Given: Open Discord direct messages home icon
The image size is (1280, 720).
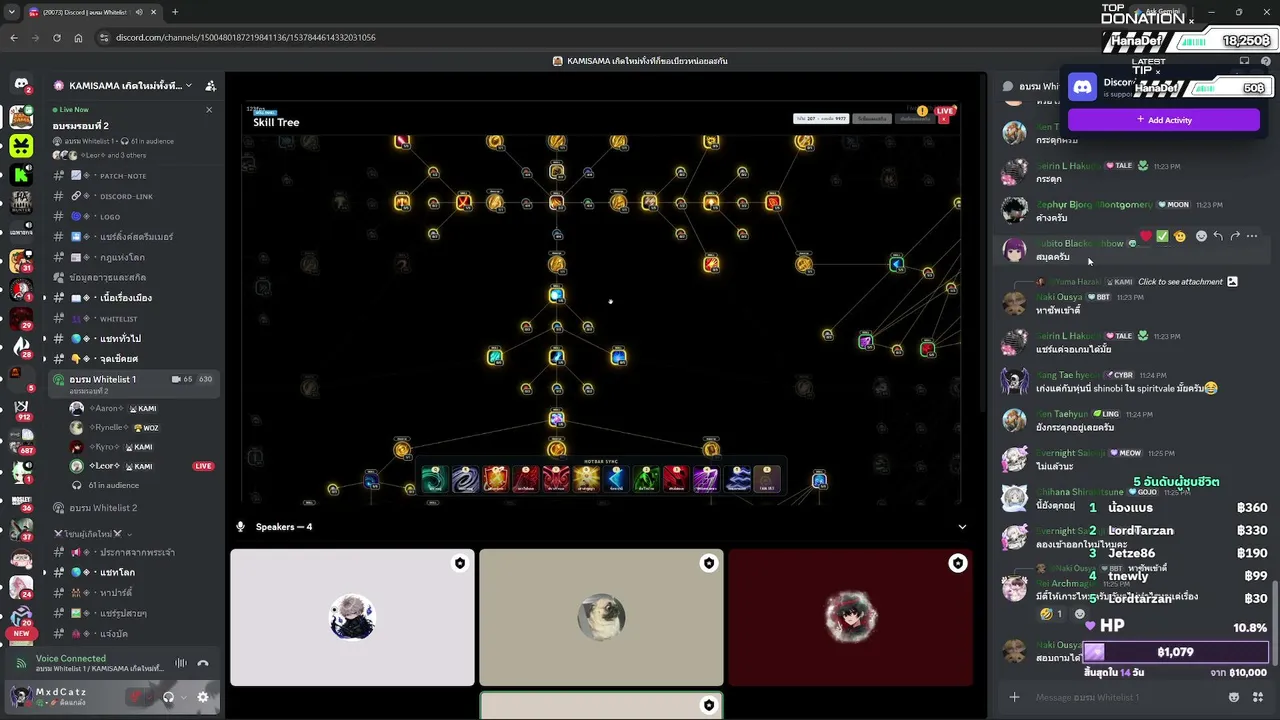Looking at the screenshot, I should (x=21, y=85).
